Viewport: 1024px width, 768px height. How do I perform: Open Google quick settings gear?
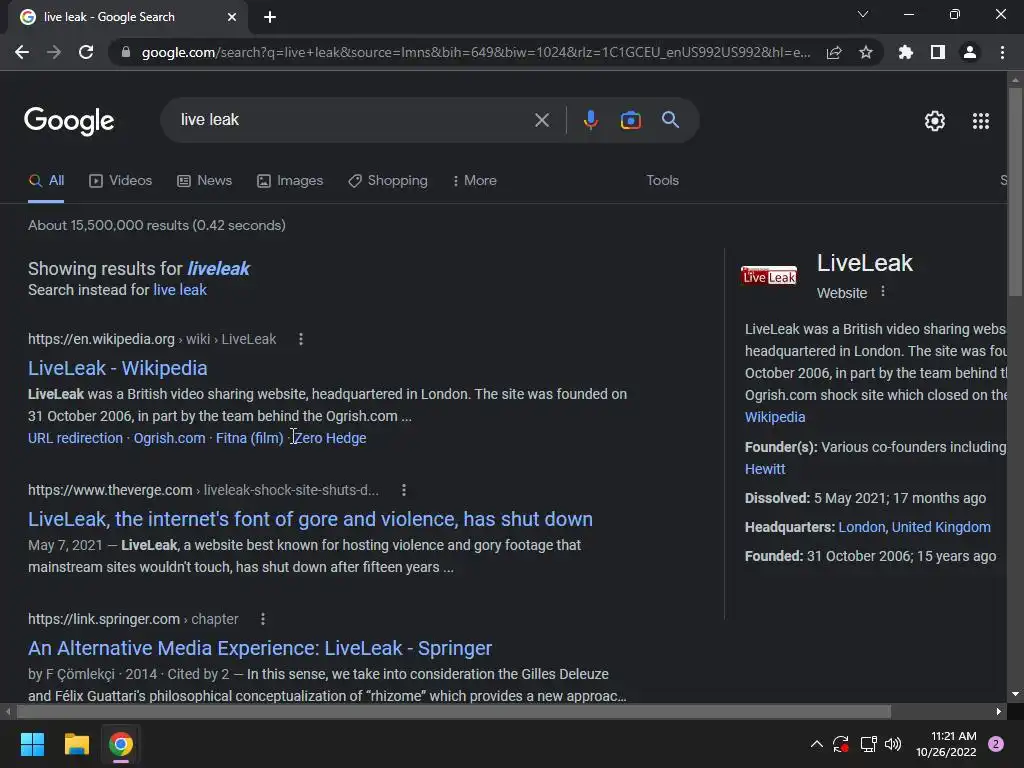pos(935,121)
